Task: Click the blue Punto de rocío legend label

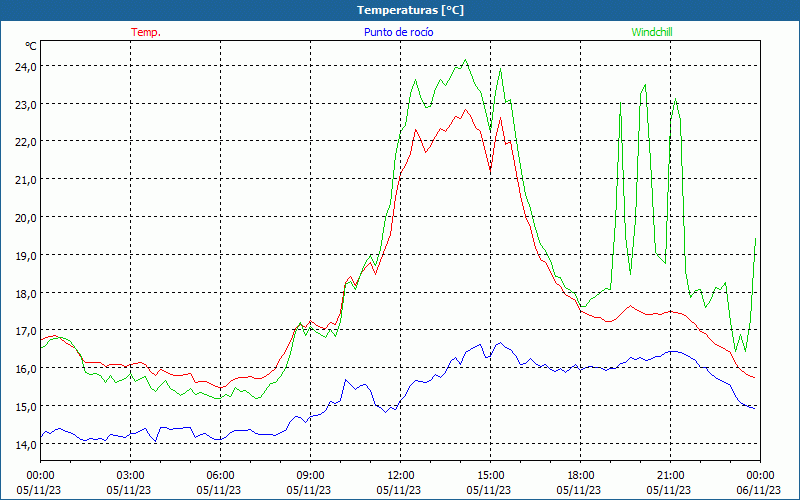Action: (x=398, y=32)
